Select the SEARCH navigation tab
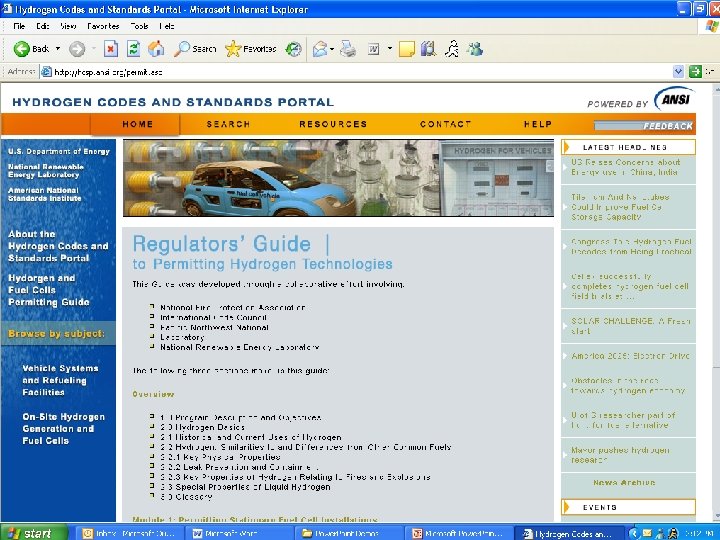Image resolution: width=720 pixels, height=540 pixels. click(x=228, y=124)
